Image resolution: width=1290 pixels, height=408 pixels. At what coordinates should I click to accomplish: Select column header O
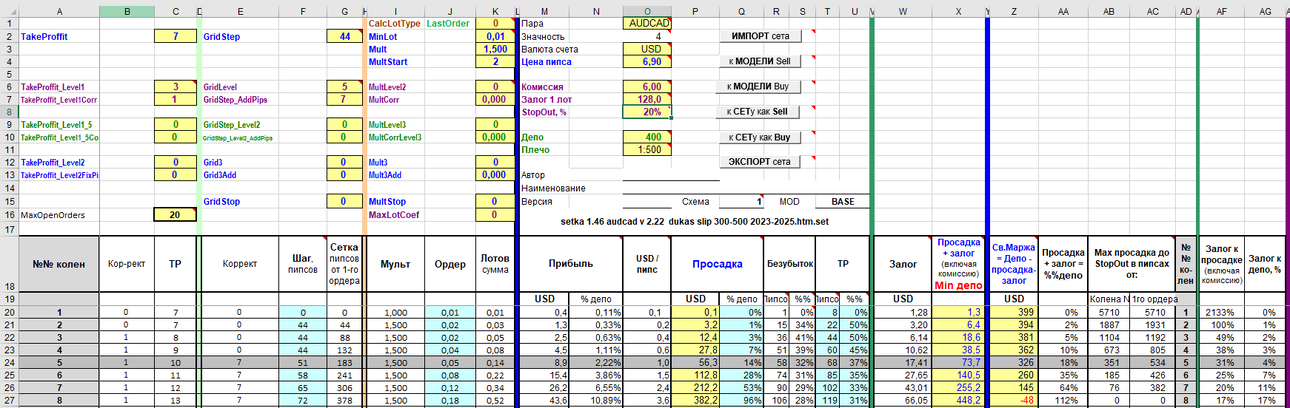click(647, 10)
